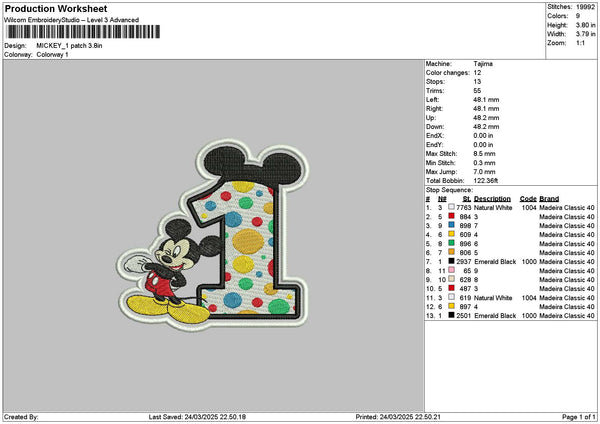Select the Emerald Black description in row 13
The image size is (600, 424).
495,316
